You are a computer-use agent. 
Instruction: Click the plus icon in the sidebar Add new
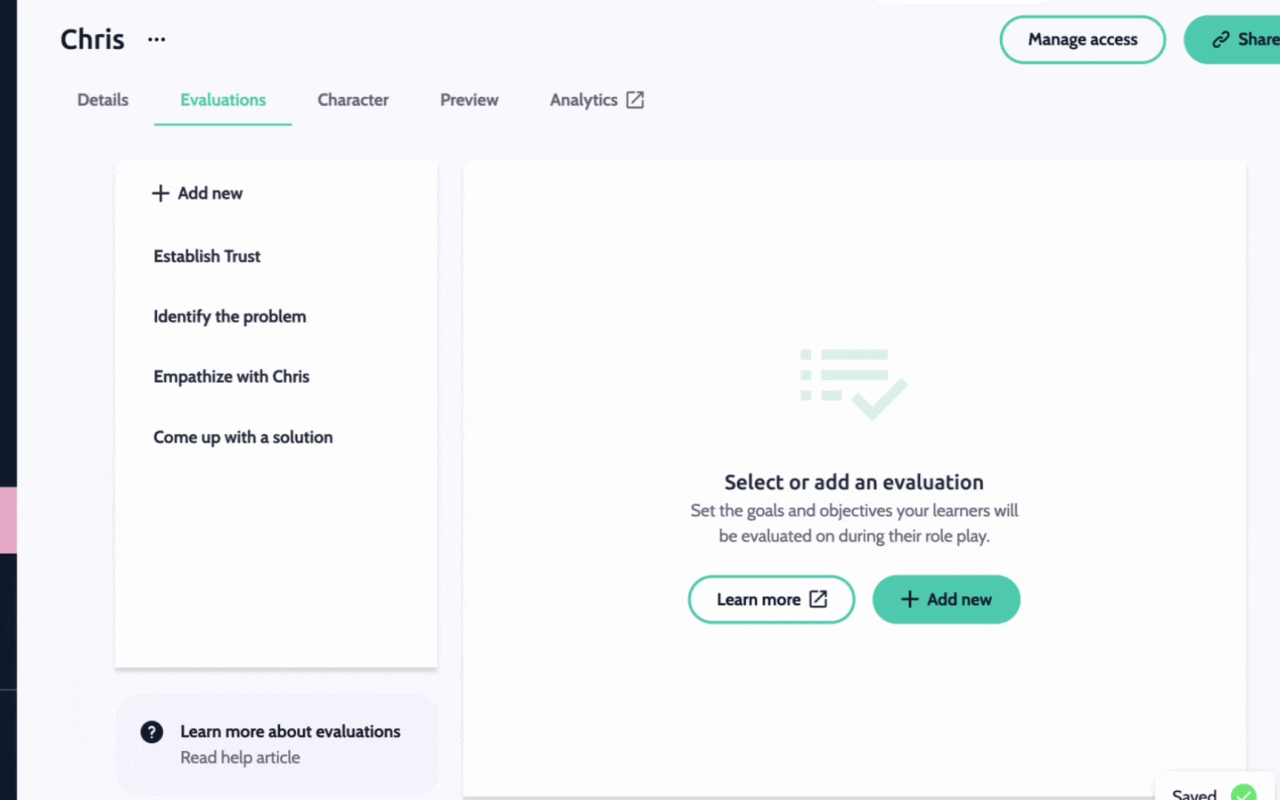pyautogui.click(x=160, y=193)
